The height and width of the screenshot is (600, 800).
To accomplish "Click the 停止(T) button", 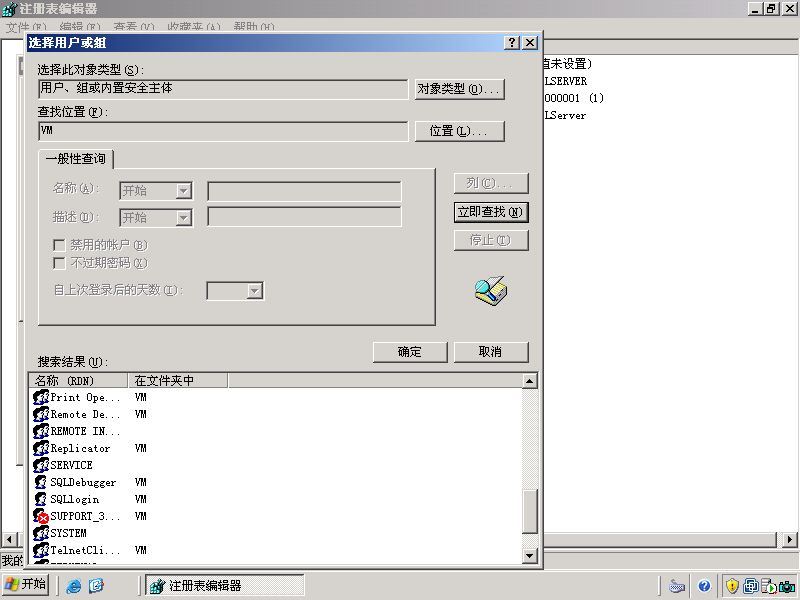I will [491, 240].
